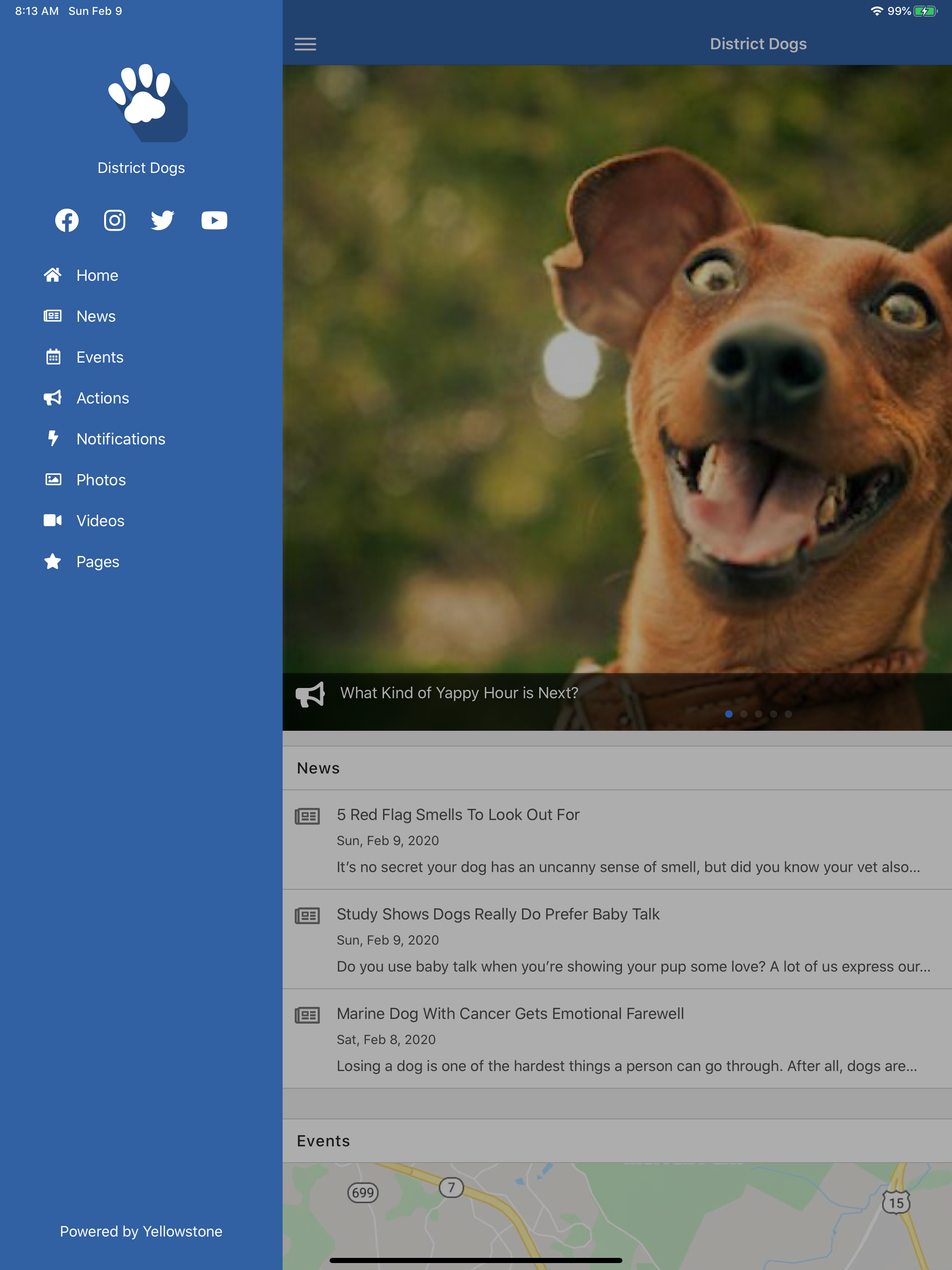Open the Instagram social icon
952x1270 pixels.
click(115, 220)
